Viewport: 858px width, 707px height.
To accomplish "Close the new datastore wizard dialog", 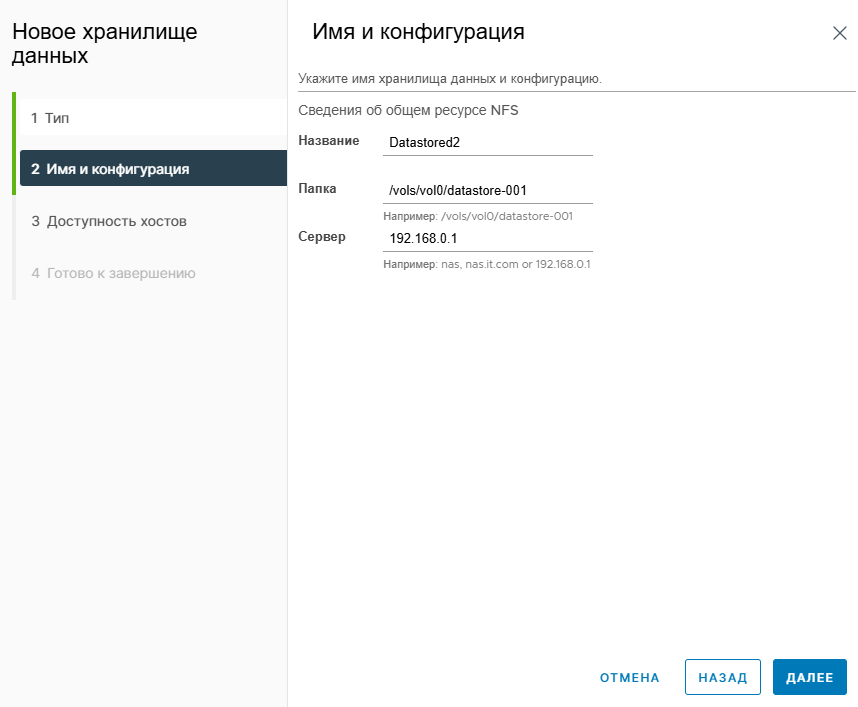I will coord(839,33).
